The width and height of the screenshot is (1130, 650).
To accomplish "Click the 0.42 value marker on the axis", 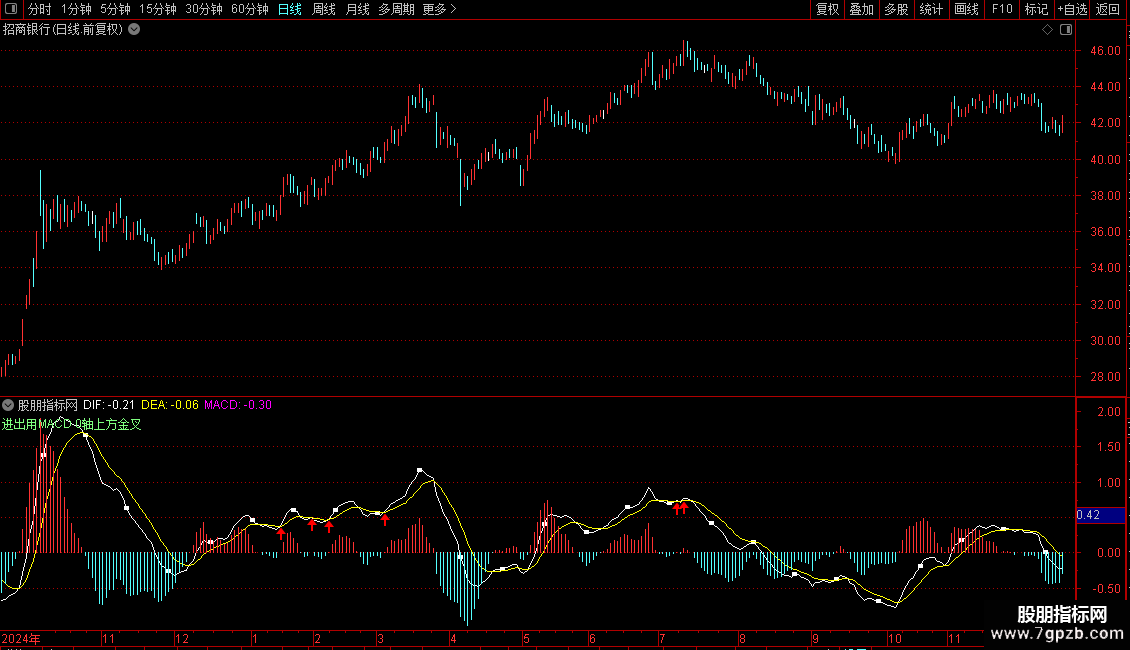I will pyautogui.click(x=1100, y=515).
